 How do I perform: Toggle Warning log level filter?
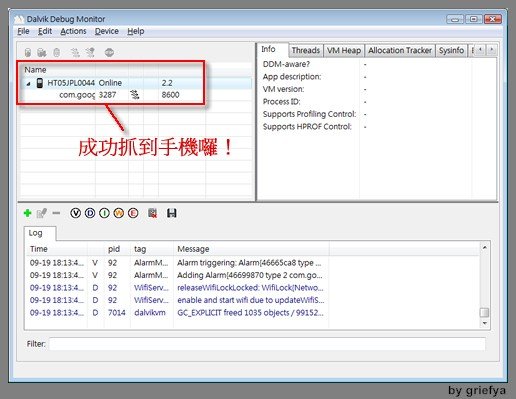pos(119,213)
